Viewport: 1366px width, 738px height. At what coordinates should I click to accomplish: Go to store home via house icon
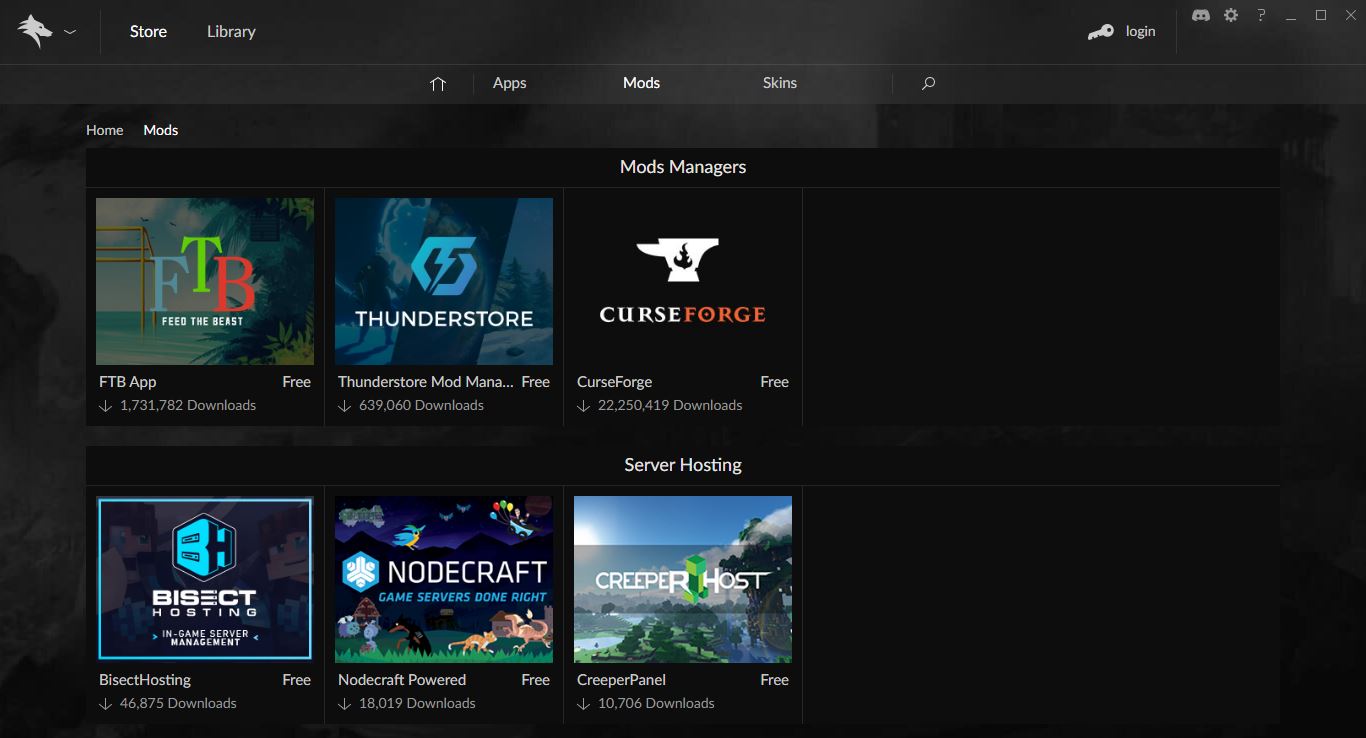[x=437, y=84]
